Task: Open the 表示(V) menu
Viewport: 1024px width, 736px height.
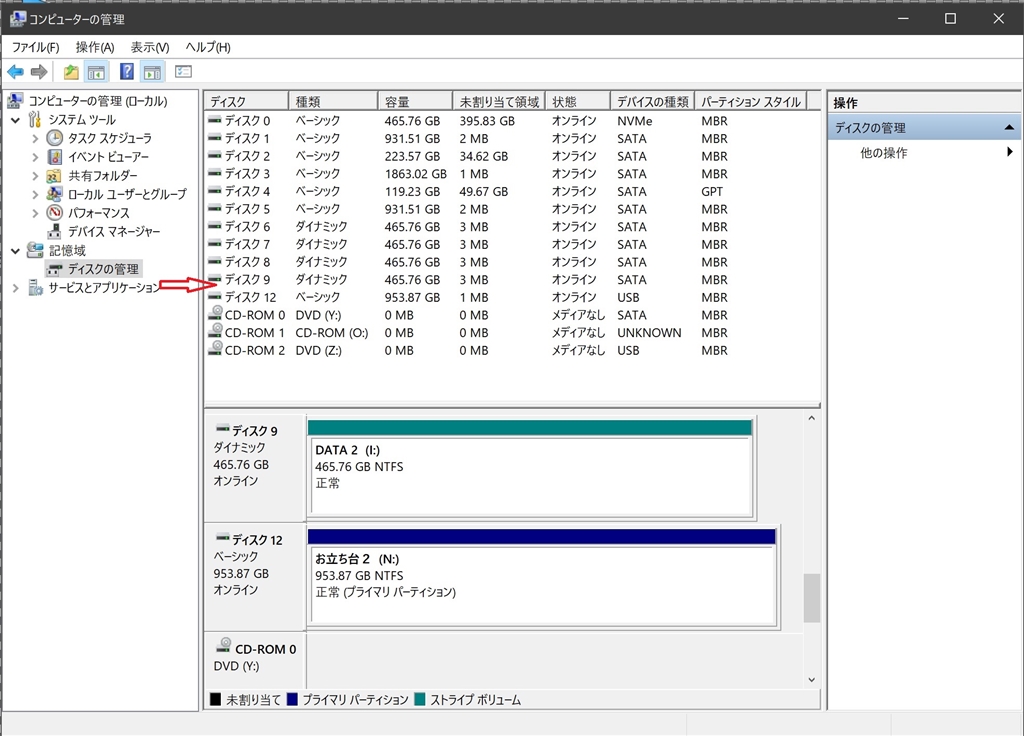Action: (149, 47)
